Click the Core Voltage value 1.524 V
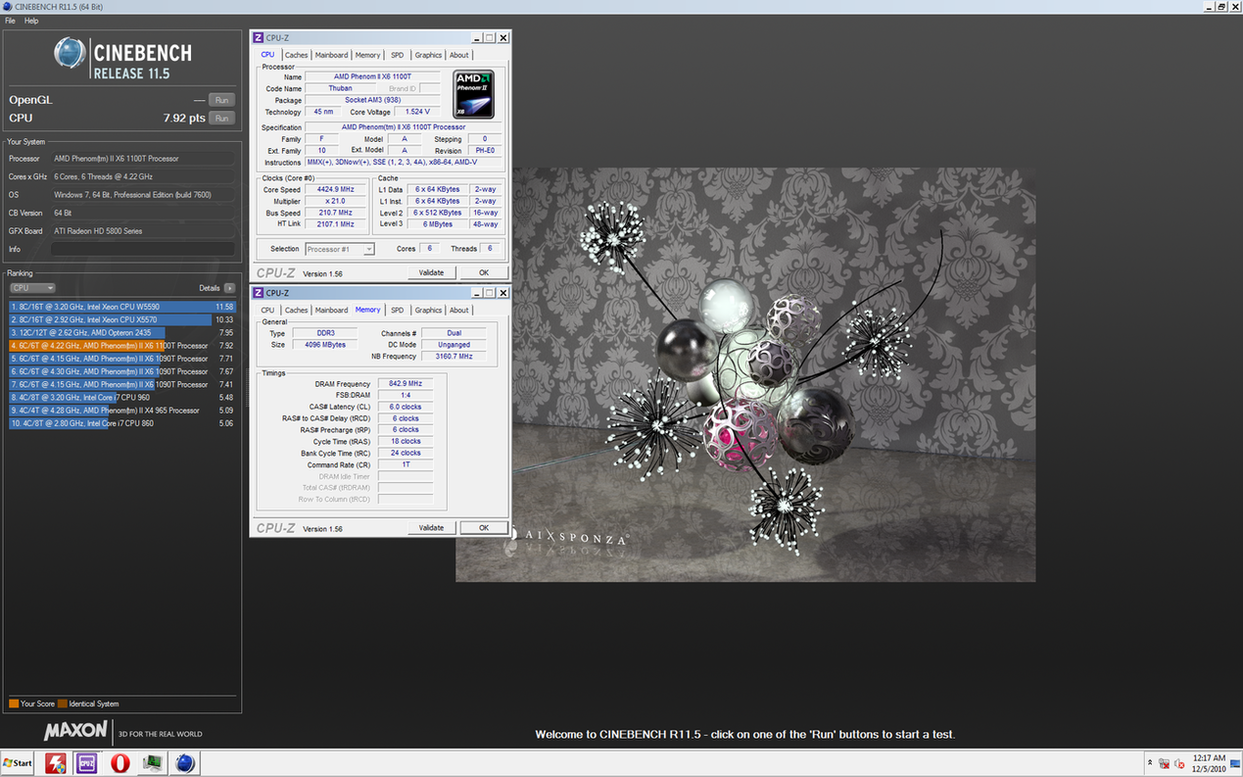This screenshot has width=1243, height=777. click(418, 112)
